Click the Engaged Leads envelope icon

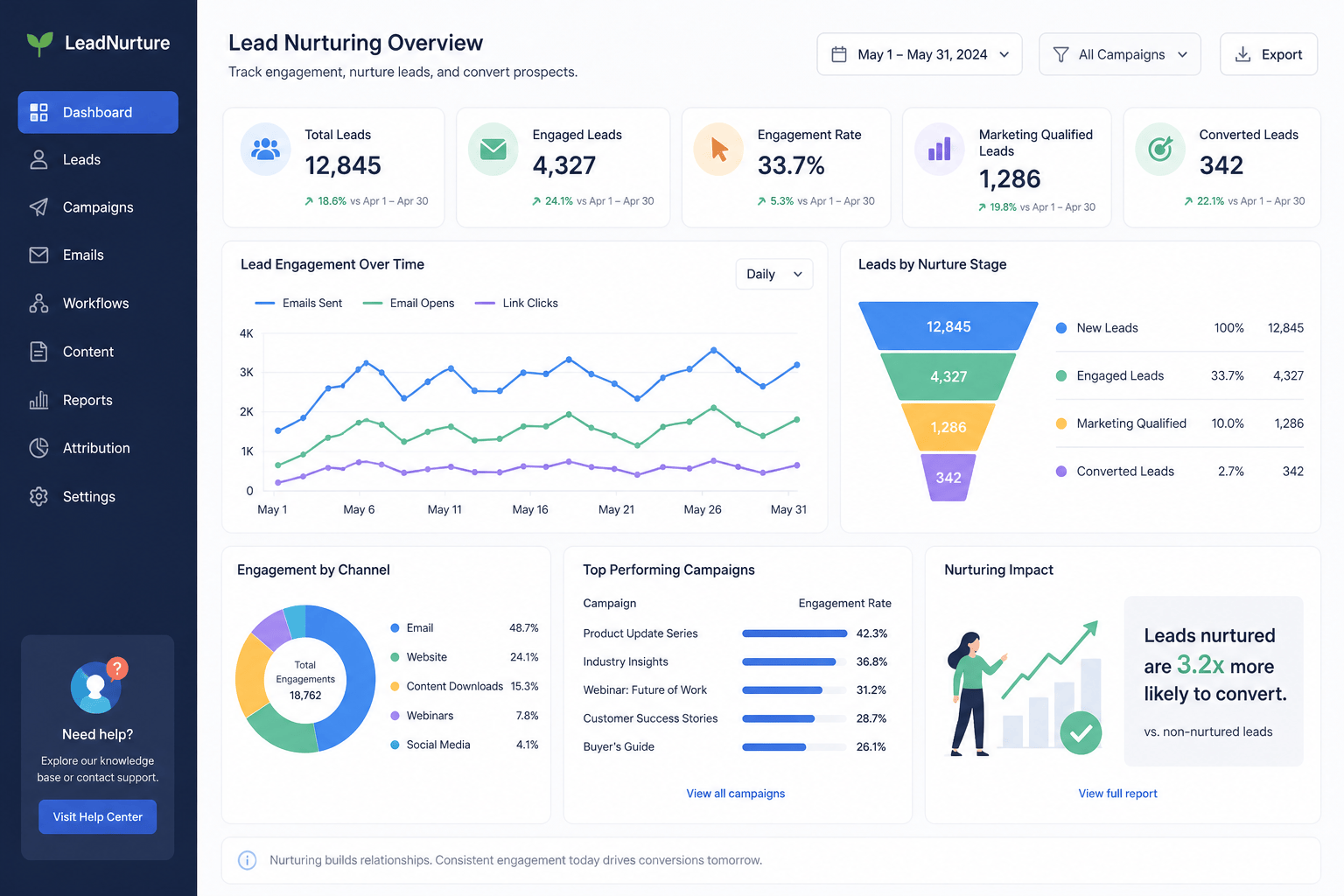493,150
